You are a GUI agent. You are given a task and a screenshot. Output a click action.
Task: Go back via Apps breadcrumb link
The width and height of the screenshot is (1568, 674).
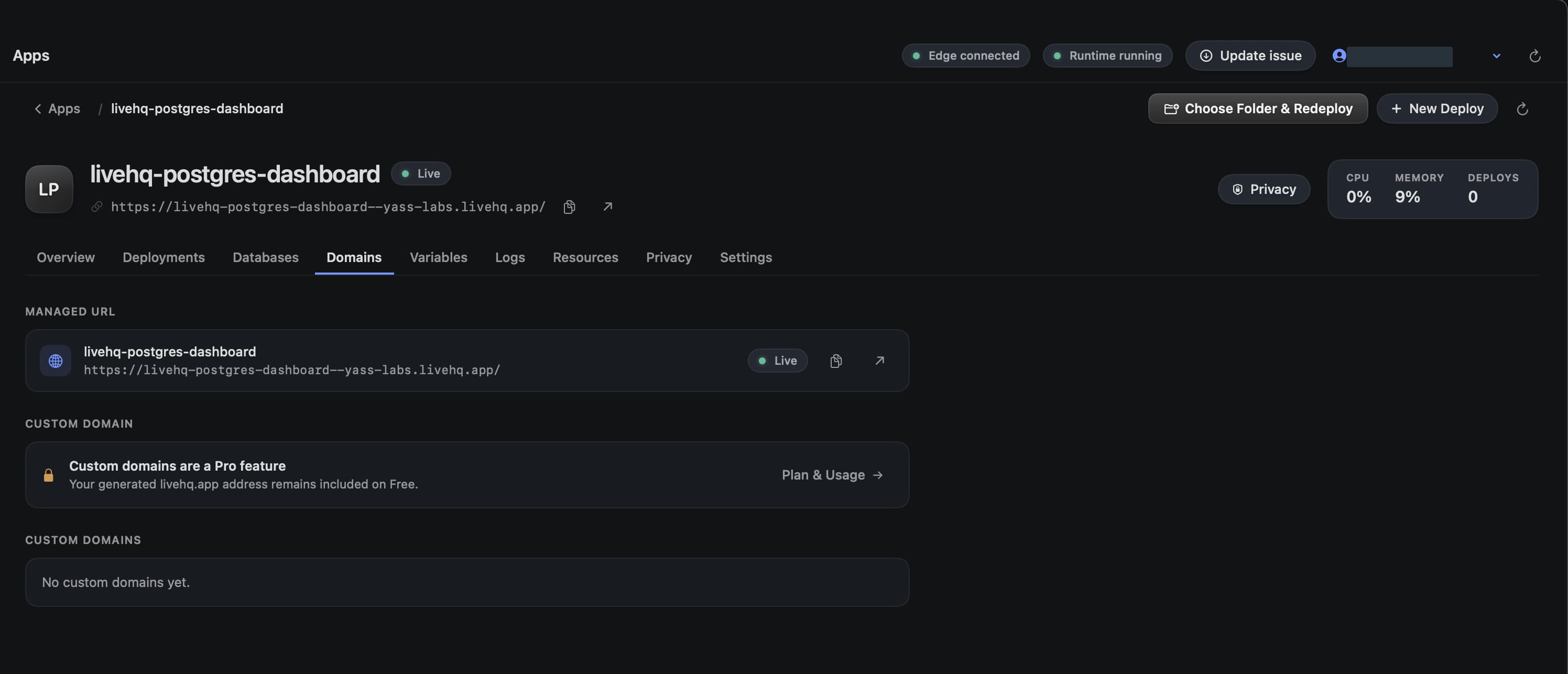(x=57, y=109)
